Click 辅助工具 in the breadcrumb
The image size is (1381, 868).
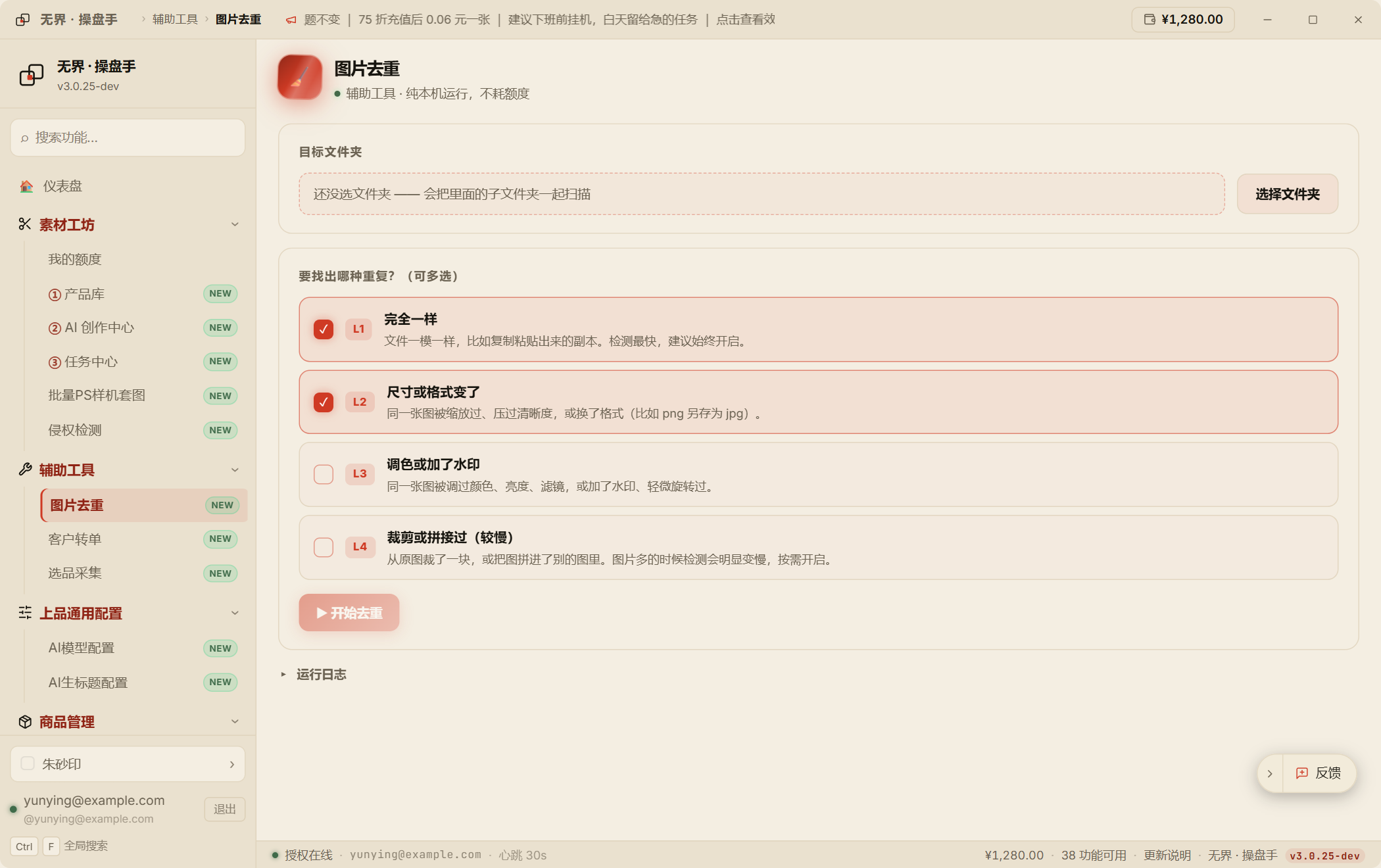(175, 20)
